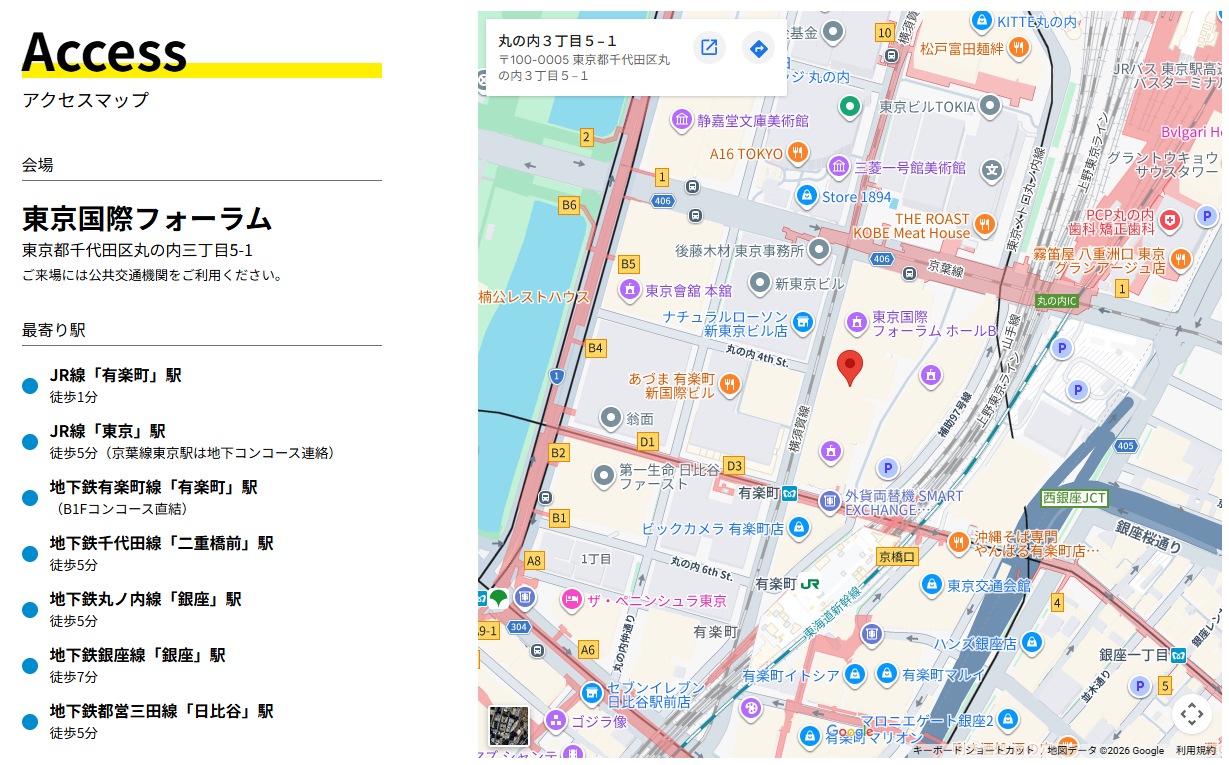This screenshot has height=765, width=1229.
Task: Get directions with the blue arrow icon
Action: (x=759, y=48)
